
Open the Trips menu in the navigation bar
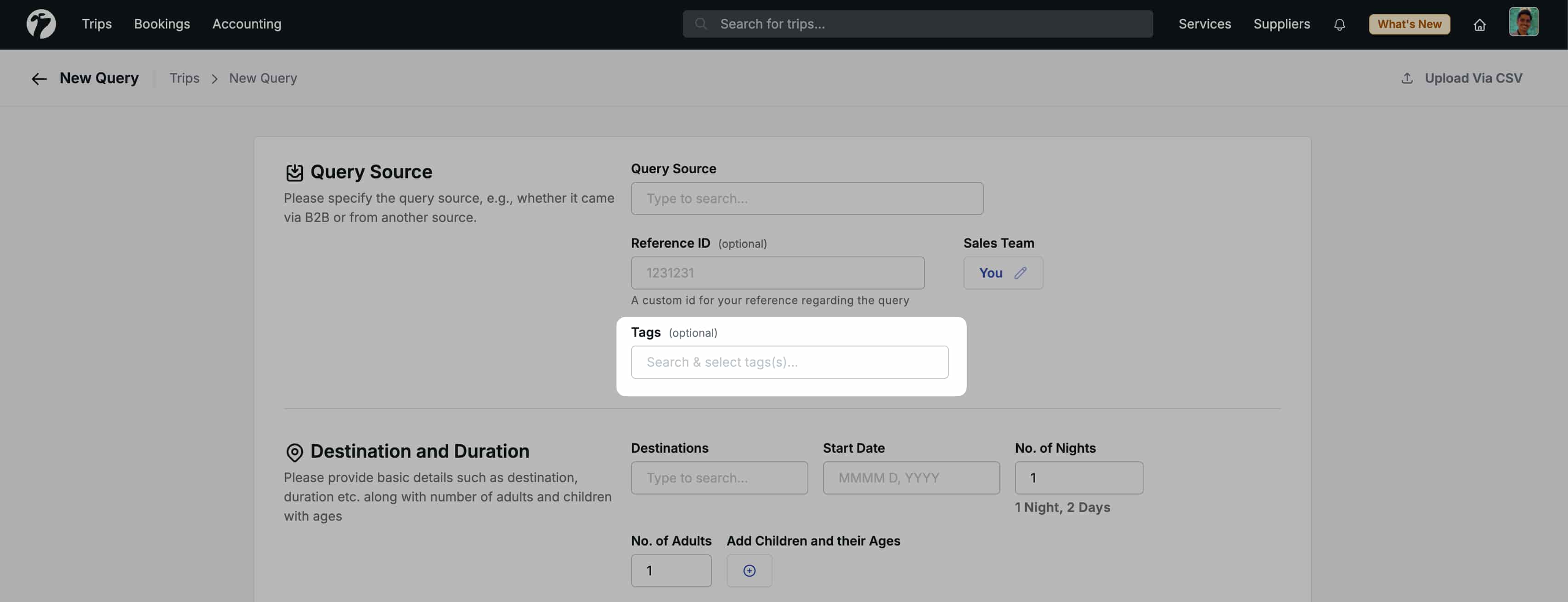click(x=96, y=24)
